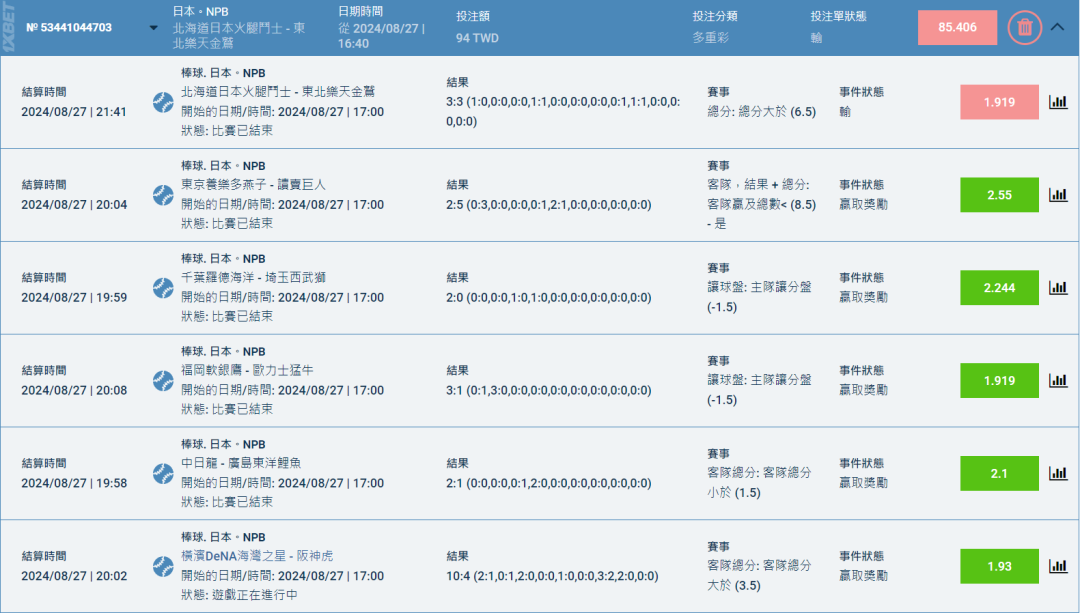Click baseball icon of 中日龍 row
This screenshot has width=1080, height=613.
[163, 474]
